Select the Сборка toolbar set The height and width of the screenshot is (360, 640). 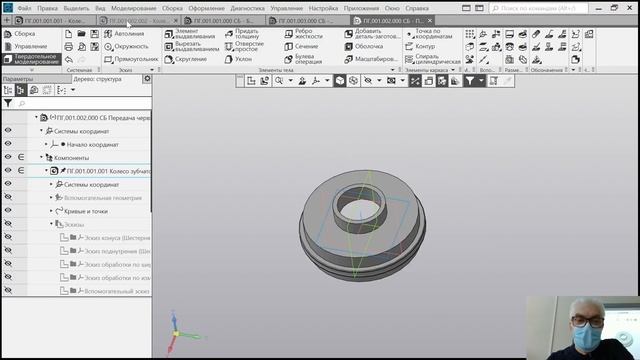[20, 34]
